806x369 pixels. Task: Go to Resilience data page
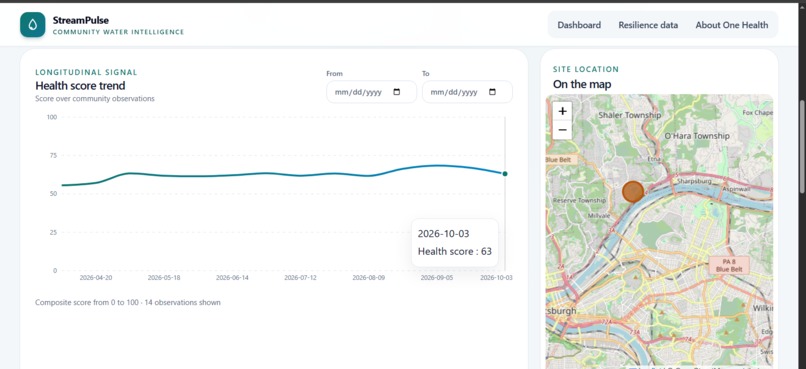coord(648,25)
